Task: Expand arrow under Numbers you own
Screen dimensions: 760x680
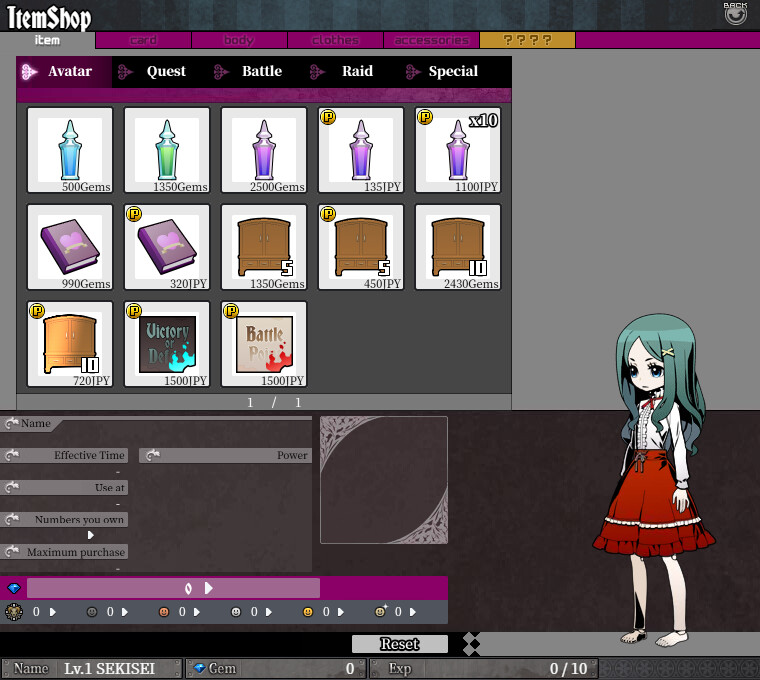Action: pyautogui.click(x=91, y=536)
